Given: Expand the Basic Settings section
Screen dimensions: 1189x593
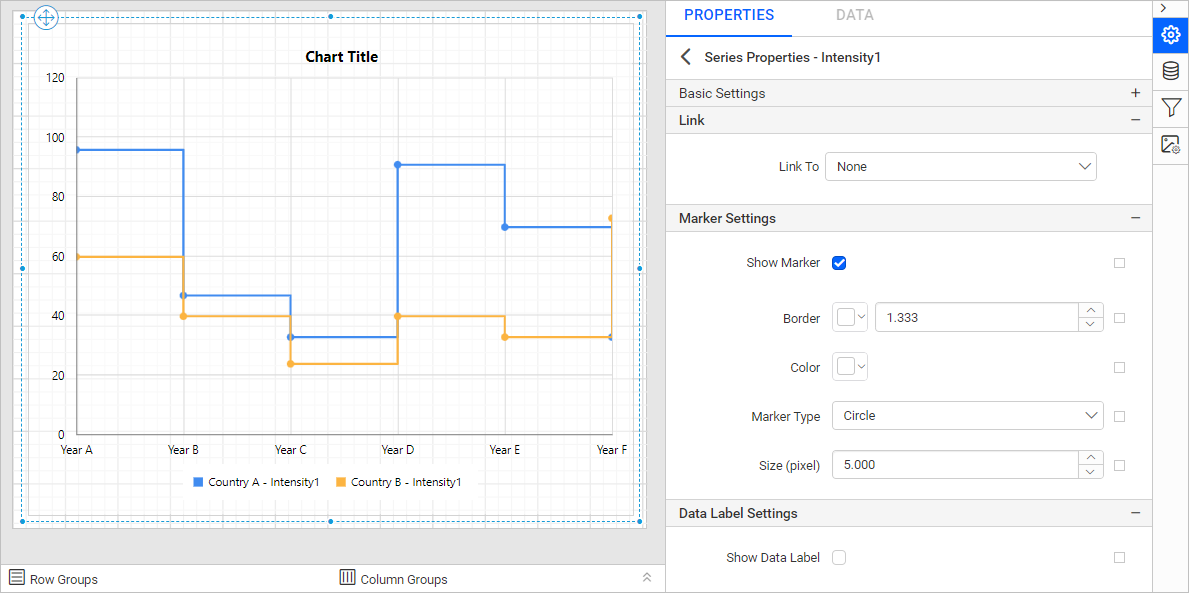Looking at the screenshot, I should 1135,92.
